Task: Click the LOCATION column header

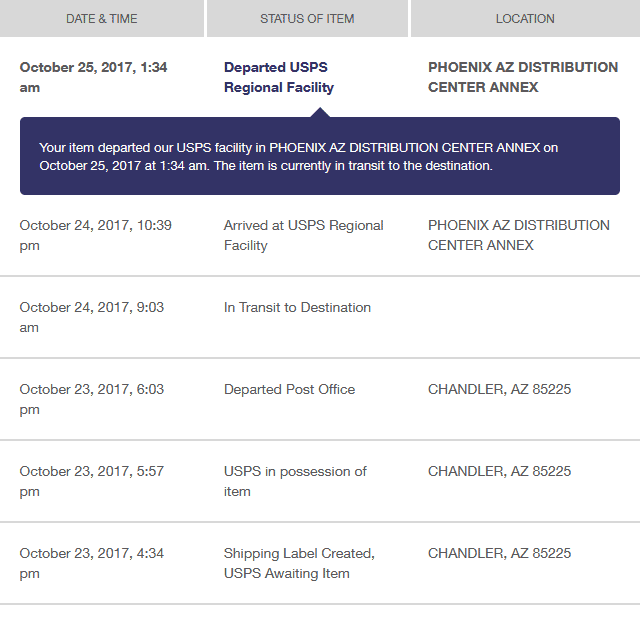Action: (x=525, y=18)
